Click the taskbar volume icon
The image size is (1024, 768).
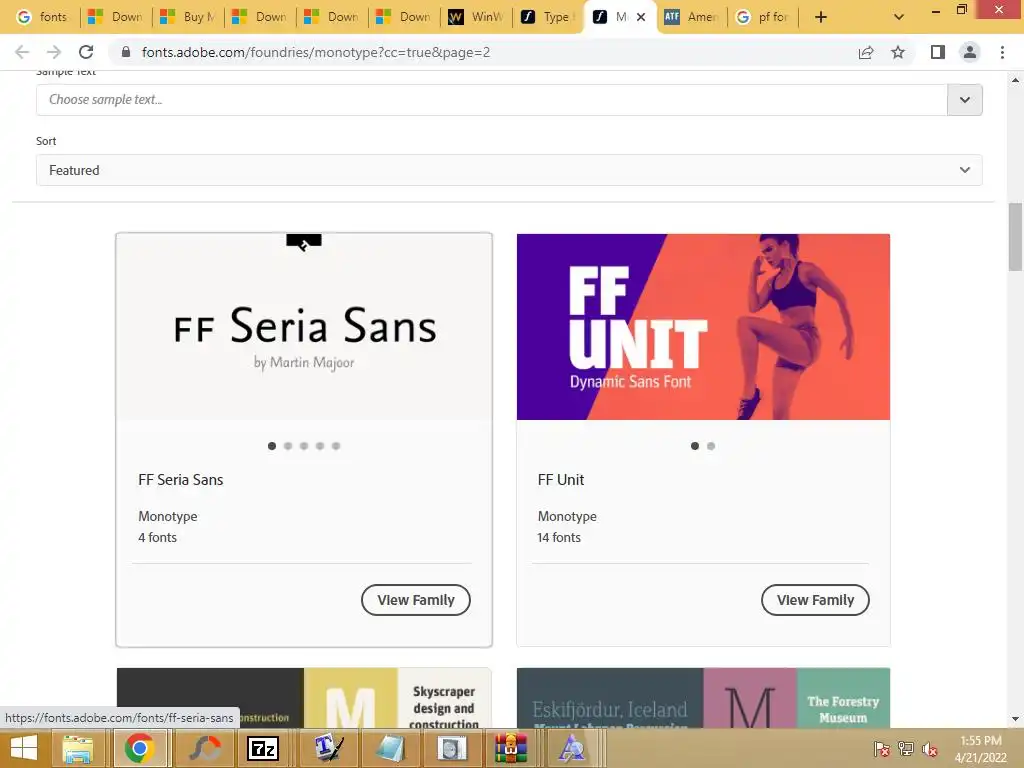tap(930, 749)
